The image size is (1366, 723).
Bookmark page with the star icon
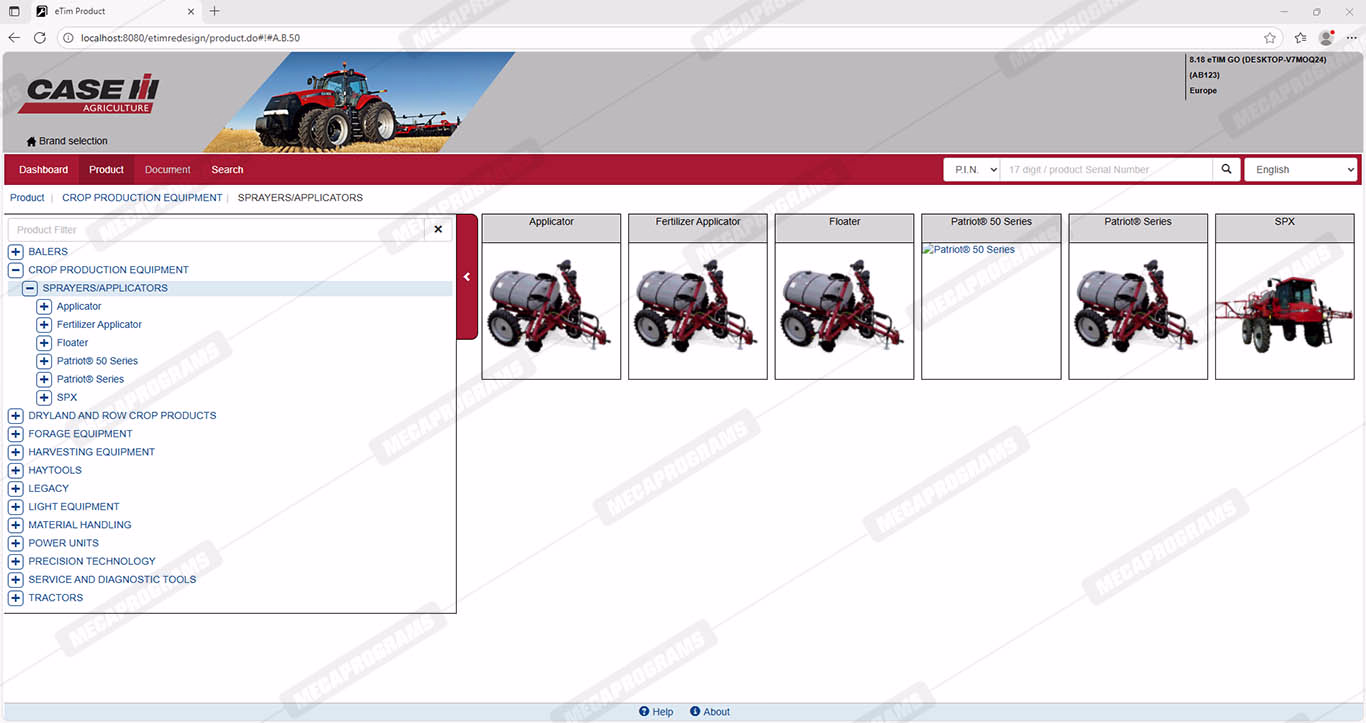(1270, 38)
